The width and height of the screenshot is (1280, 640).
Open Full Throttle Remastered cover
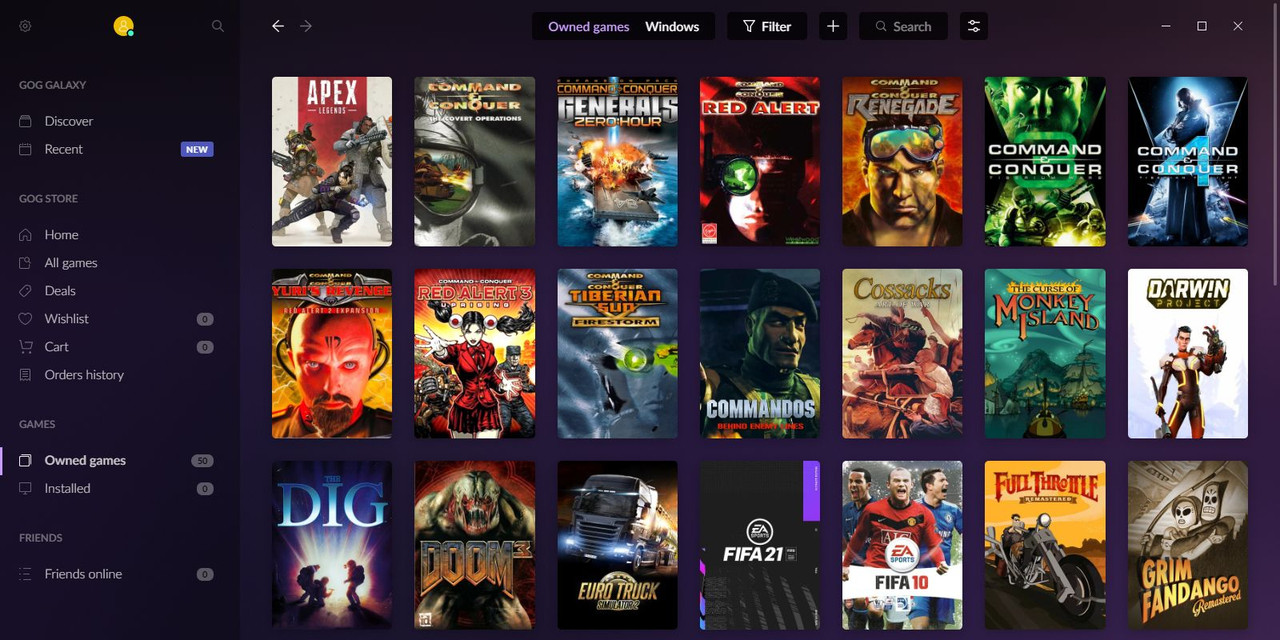(x=1045, y=545)
